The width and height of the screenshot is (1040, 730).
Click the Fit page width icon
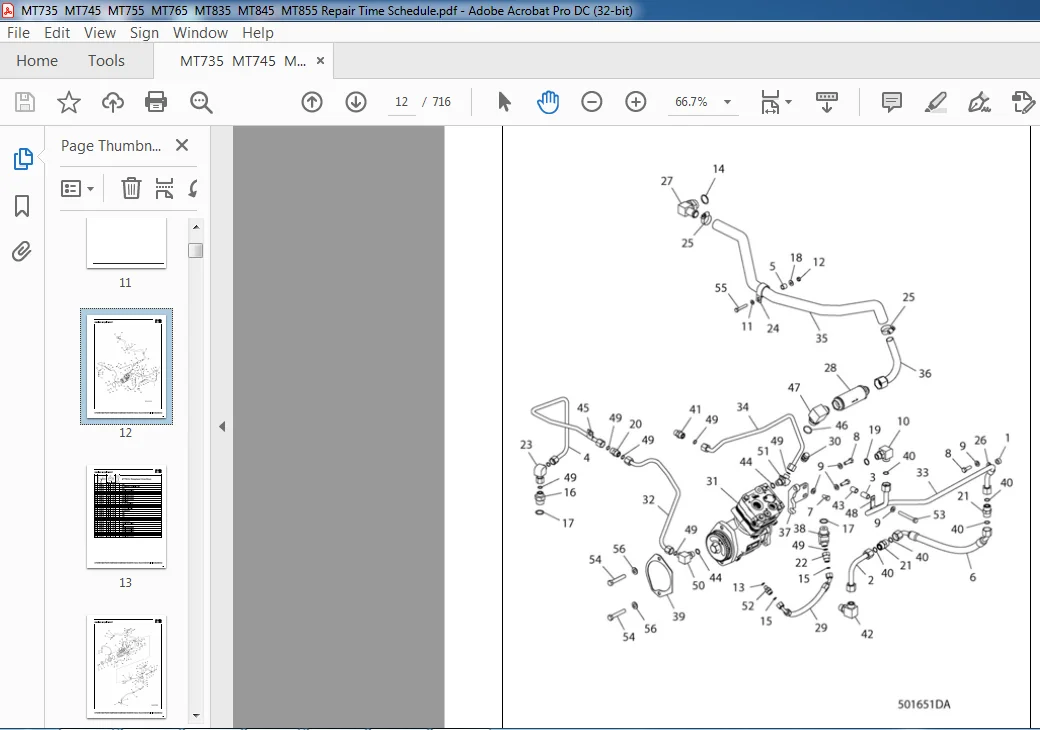[x=770, y=102]
